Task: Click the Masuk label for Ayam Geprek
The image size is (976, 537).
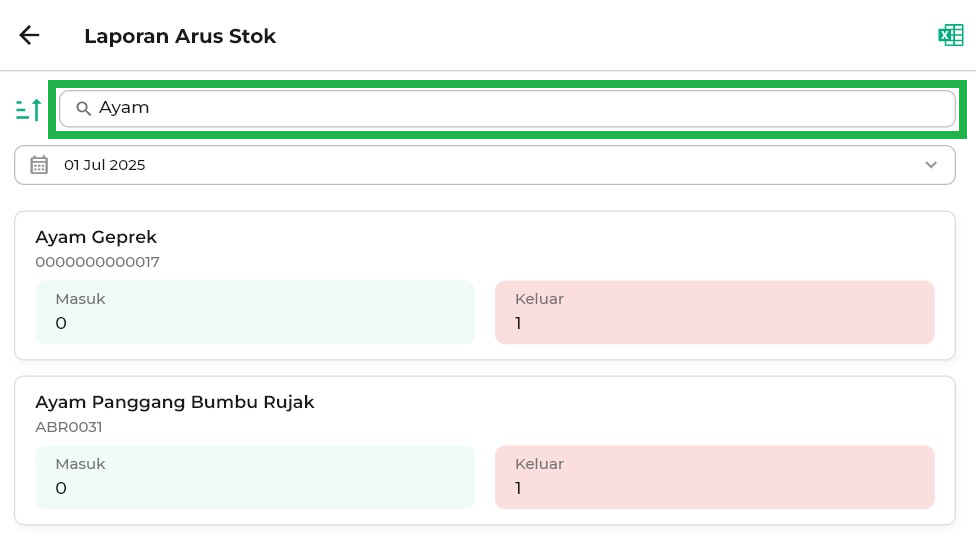Action: (x=80, y=298)
